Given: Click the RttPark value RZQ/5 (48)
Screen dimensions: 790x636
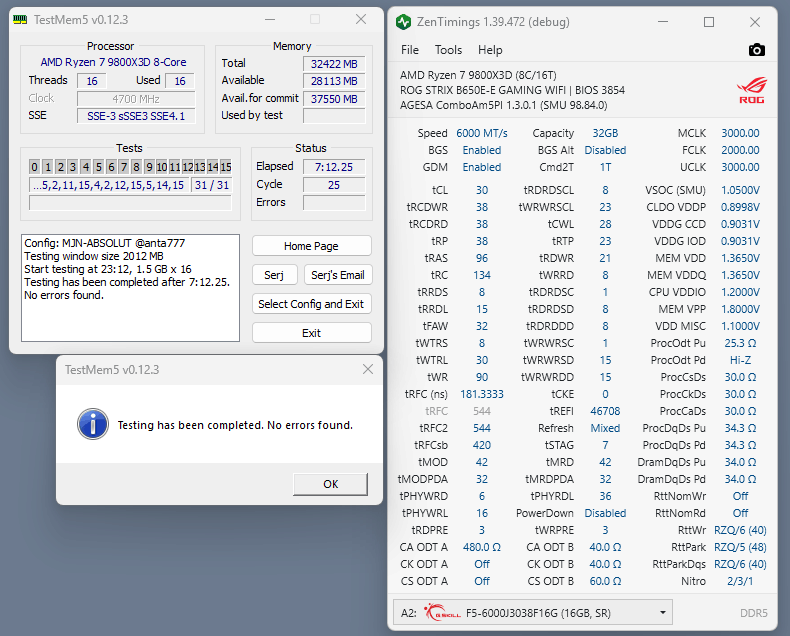Looking at the screenshot, I should (x=740, y=547).
